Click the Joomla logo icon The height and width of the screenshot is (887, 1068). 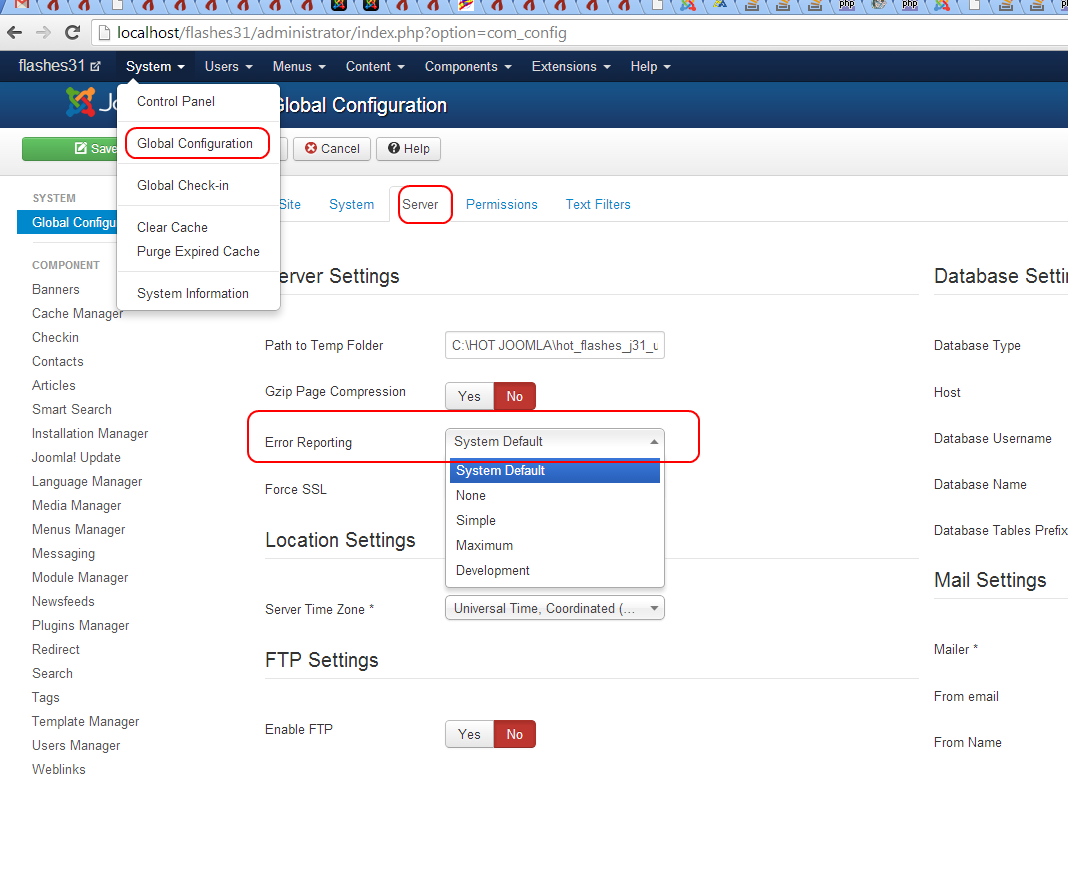80,102
